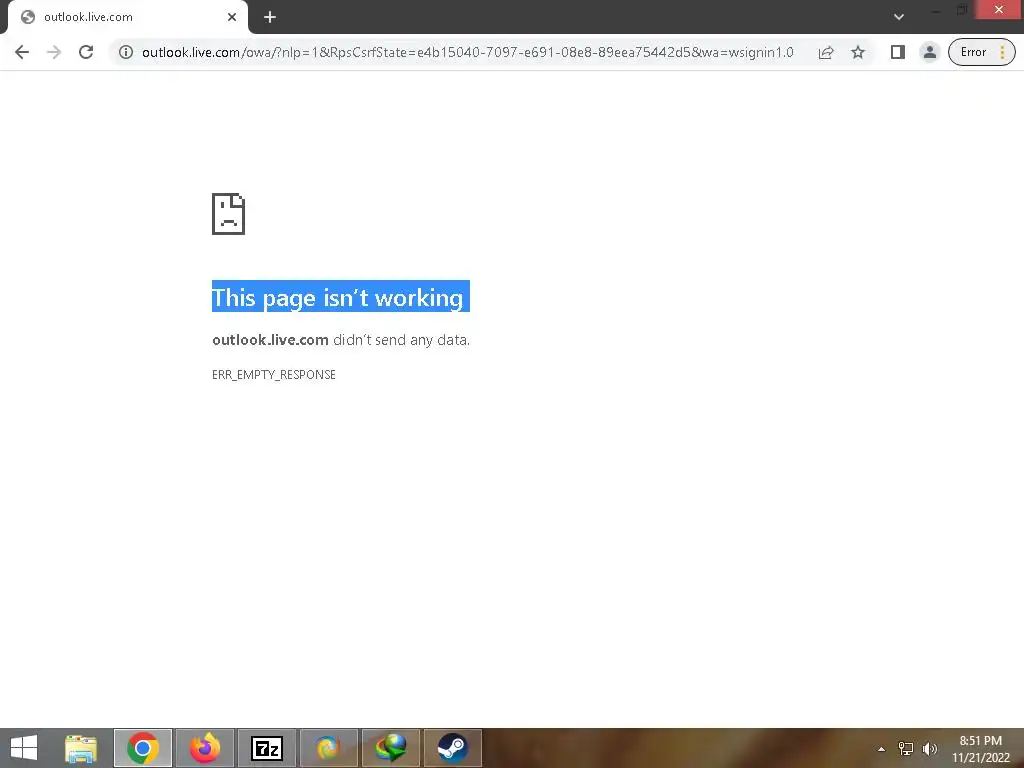Click the 'This page isn't working' heading
This screenshot has height=768, width=1024.
pyautogui.click(x=340, y=297)
